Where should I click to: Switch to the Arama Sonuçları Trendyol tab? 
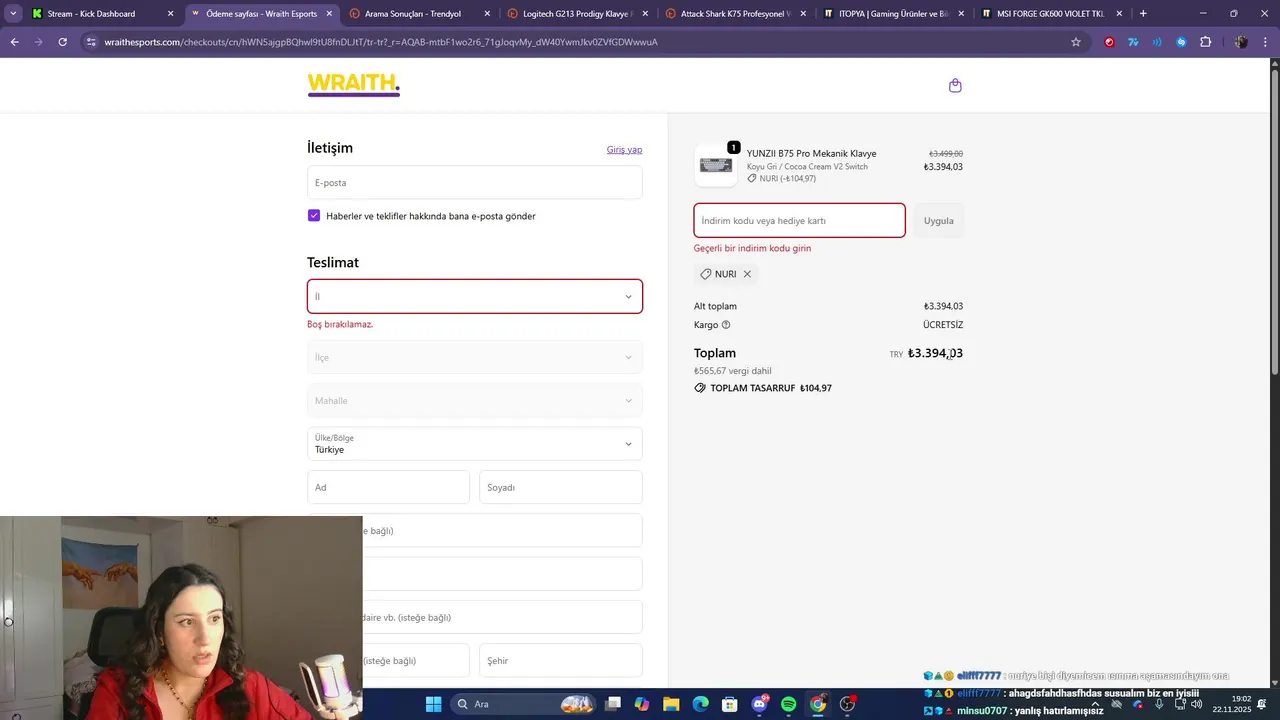[x=413, y=14]
